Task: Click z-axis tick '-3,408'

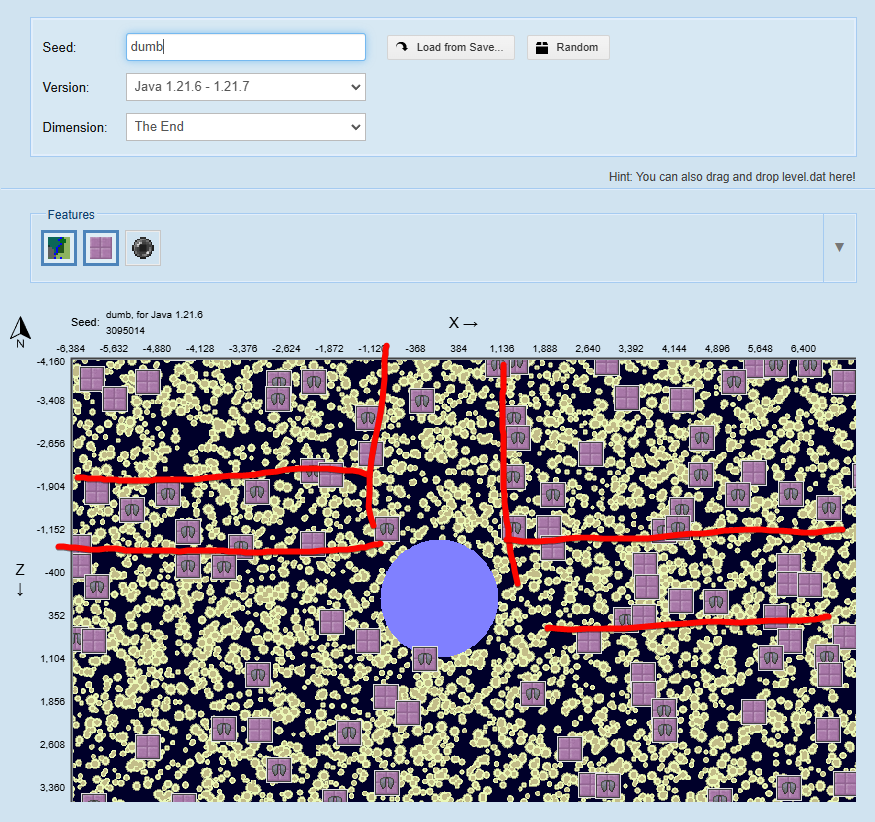Action: click(51, 401)
